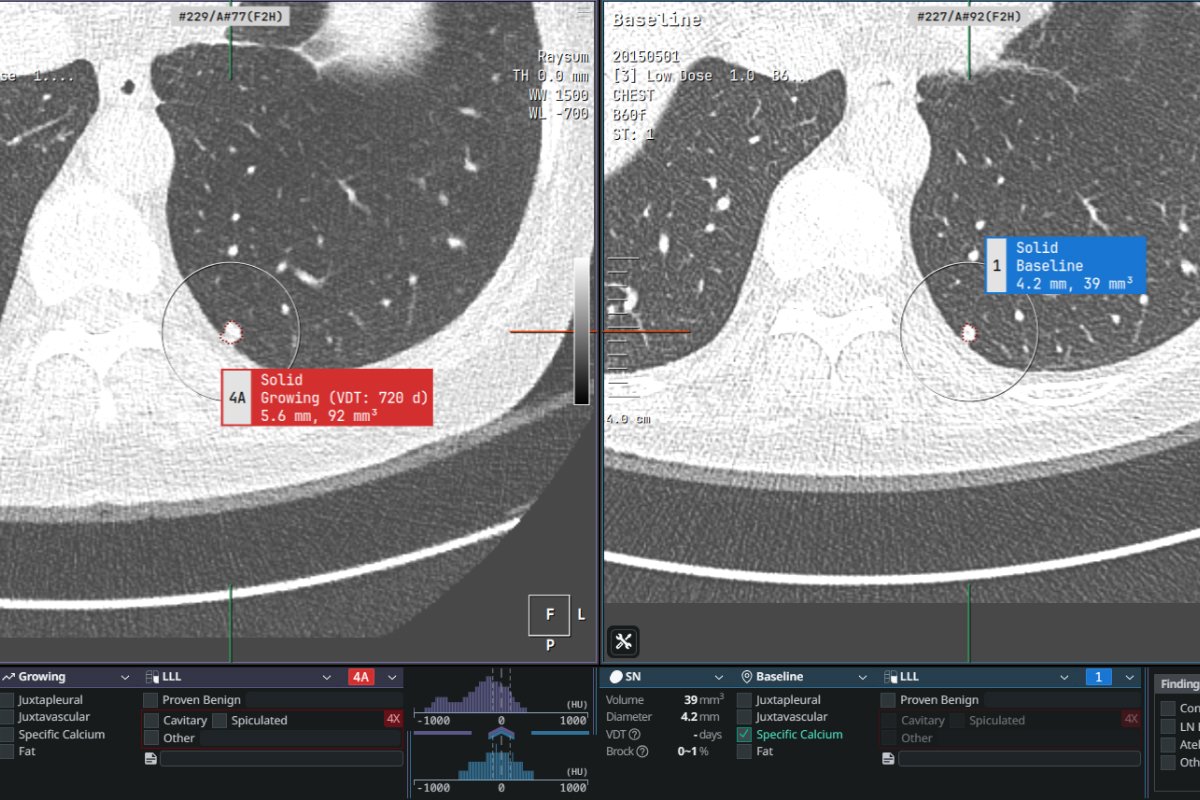Click the purple upper HU histogram
The height and width of the screenshot is (800, 1200).
(501, 694)
